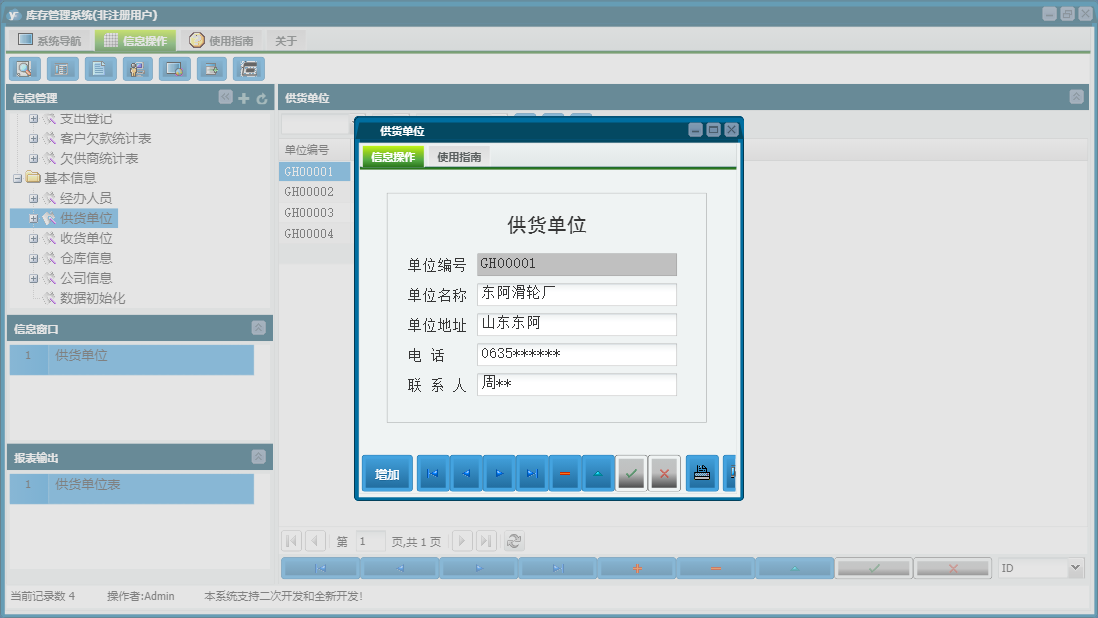This screenshot has height=618, width=1098.
Task: Open the ID dropdown at bottom right
Action: click(1075, 568)
